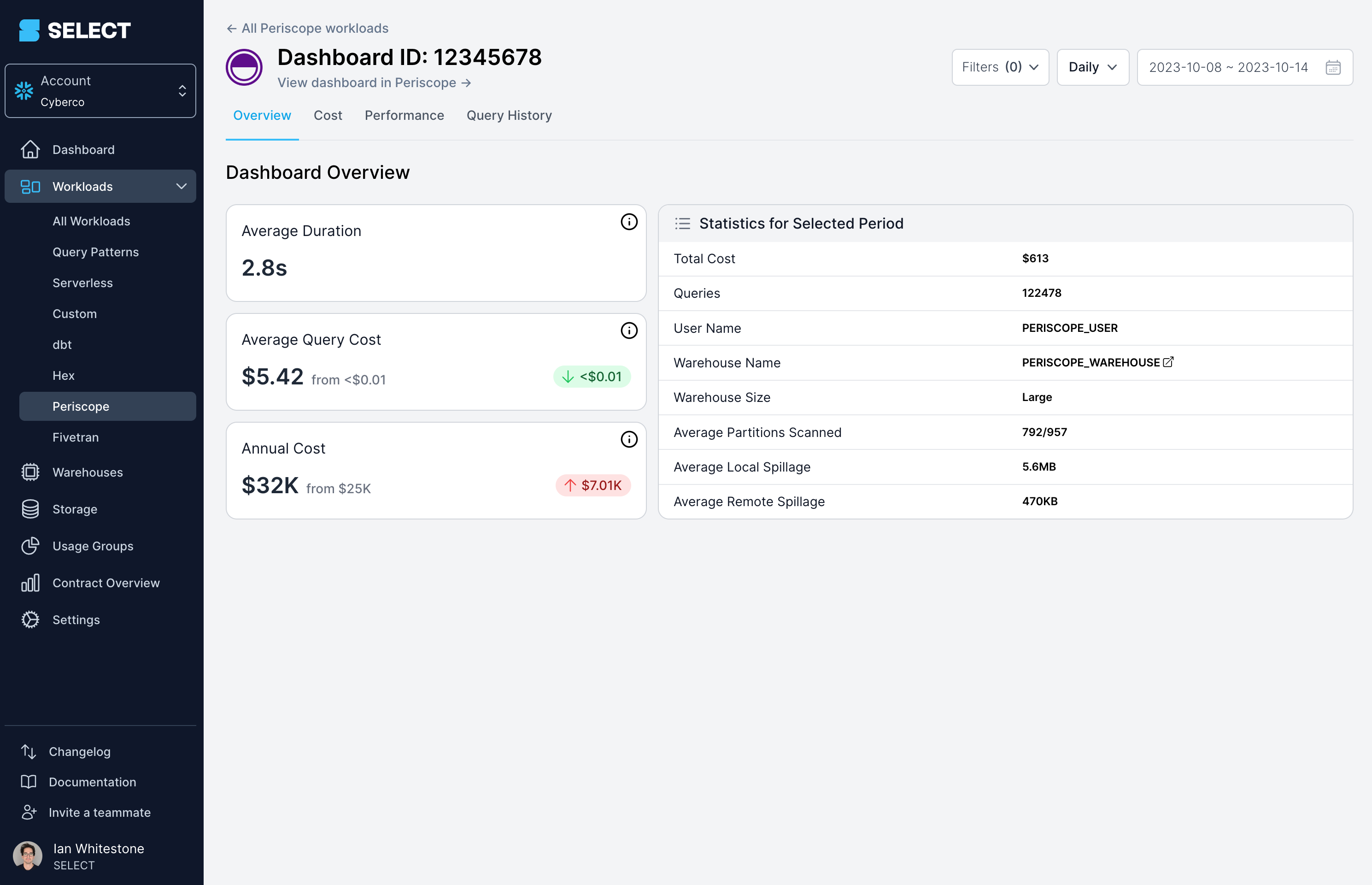
Task: Collapse the Workloads menu chevron
Action: click(182, 186)
